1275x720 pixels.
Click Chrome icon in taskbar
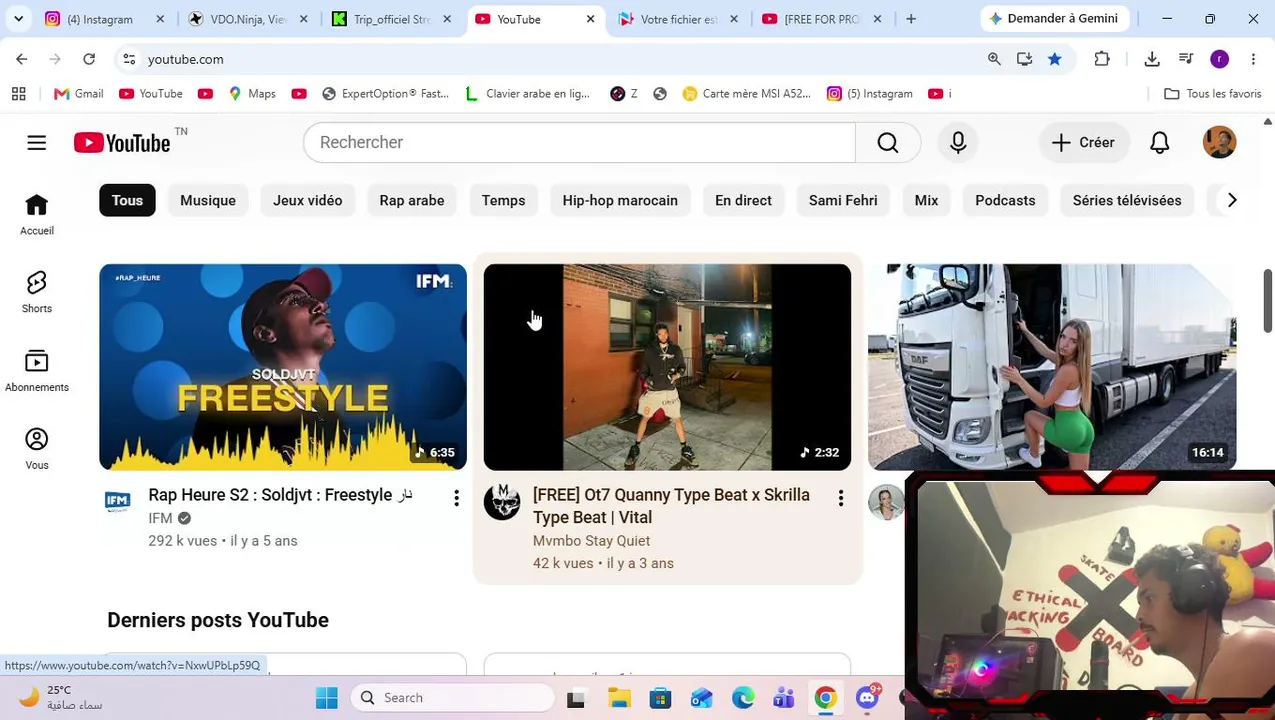825,698
